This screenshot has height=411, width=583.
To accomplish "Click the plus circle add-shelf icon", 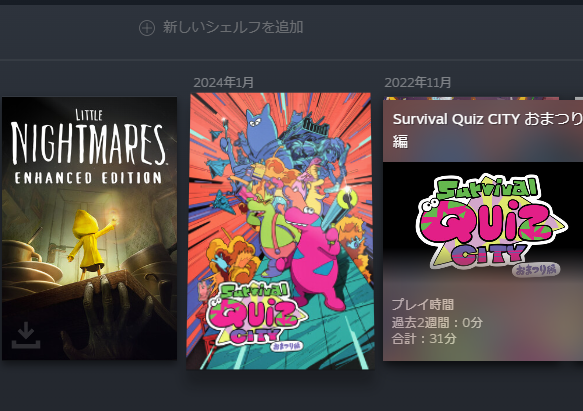I will pos(147,28).
